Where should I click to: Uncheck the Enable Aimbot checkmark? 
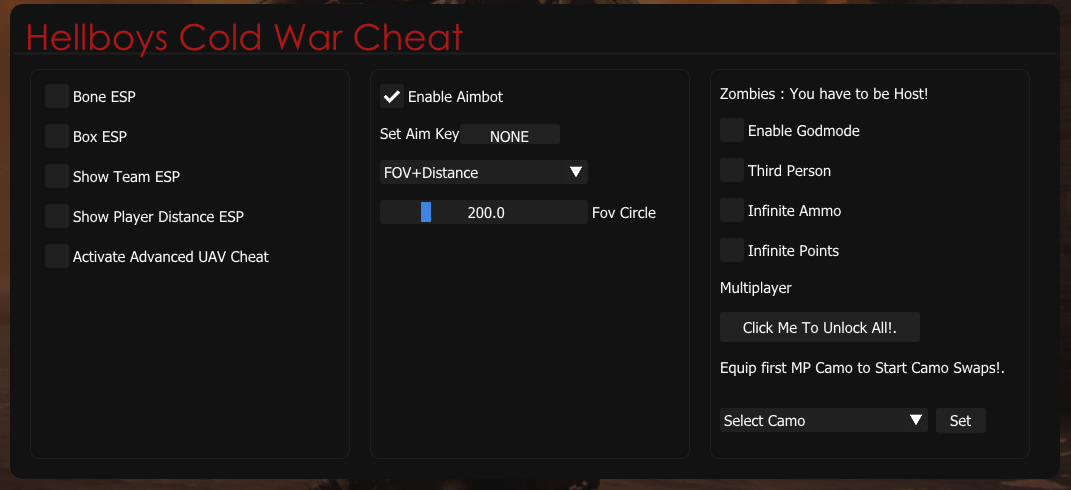click(x=392, y=96)
